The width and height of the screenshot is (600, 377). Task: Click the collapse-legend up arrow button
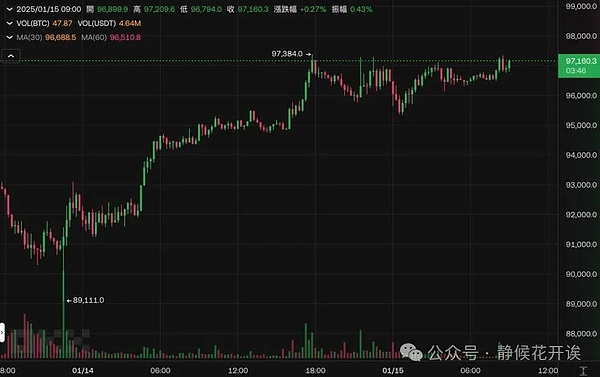coord(11,56)
